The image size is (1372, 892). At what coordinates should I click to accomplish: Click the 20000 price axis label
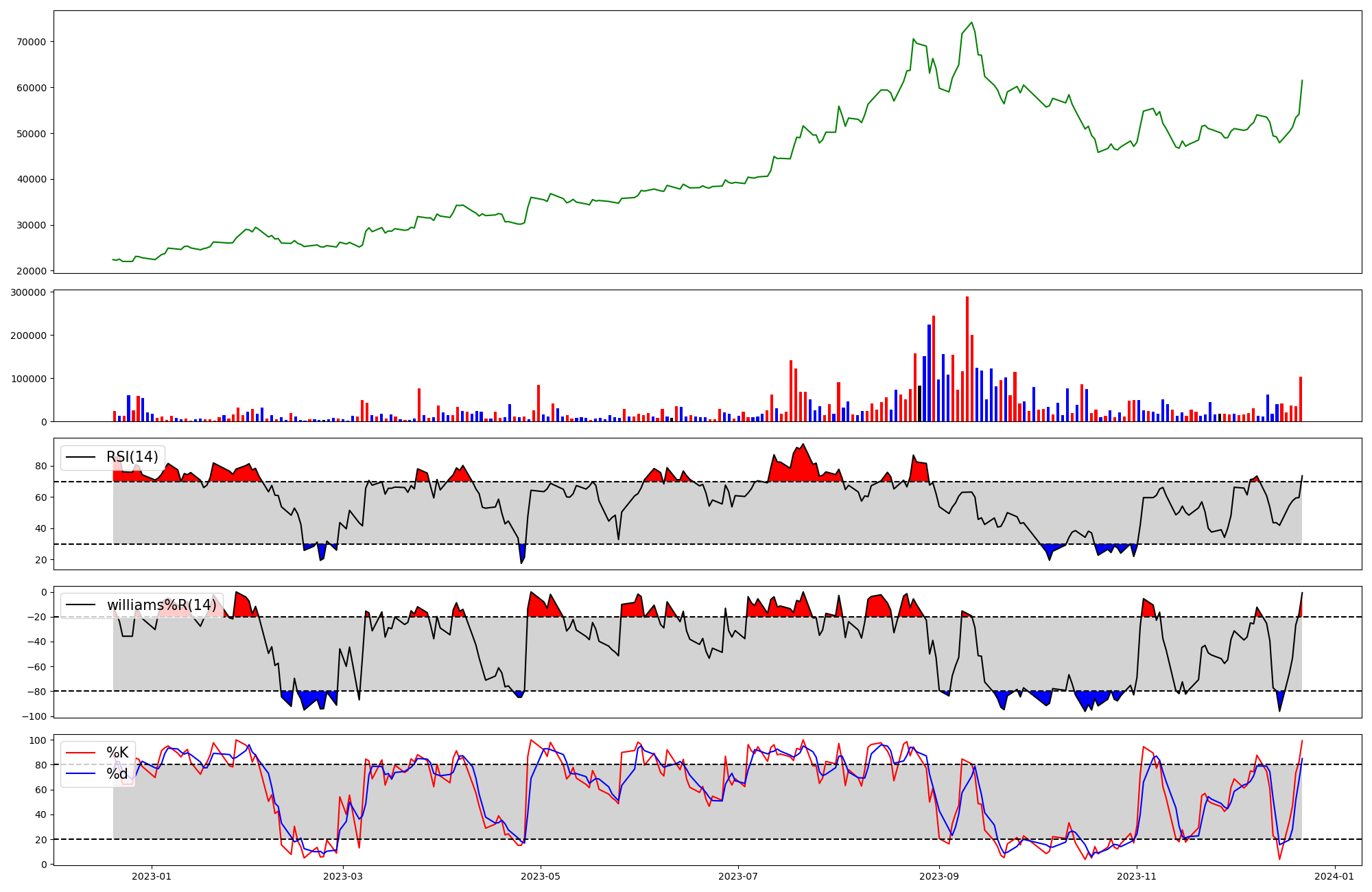pyautogui.click(x=31, y=271)
